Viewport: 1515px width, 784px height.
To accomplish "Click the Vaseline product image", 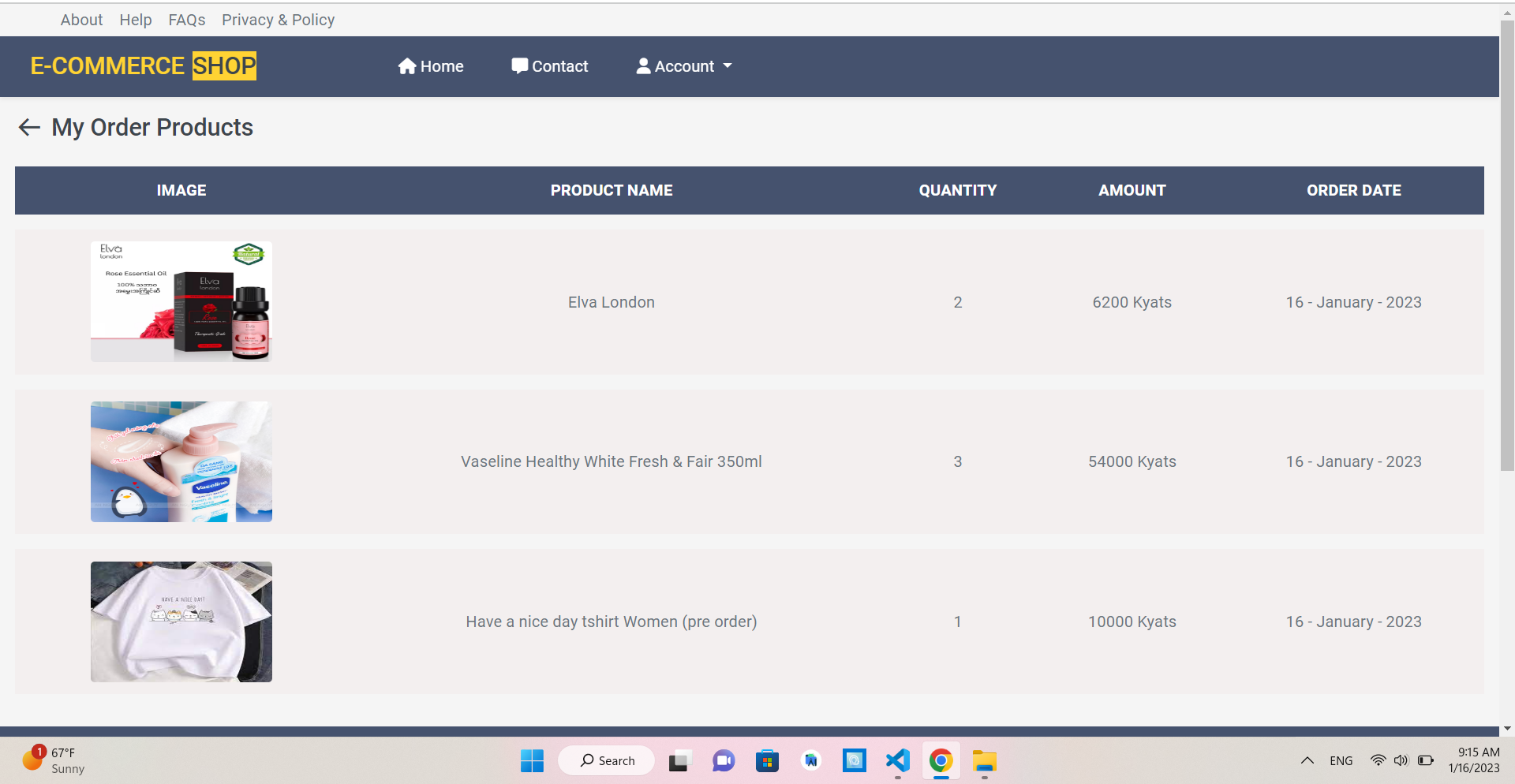I will click(x=181, y=461).
